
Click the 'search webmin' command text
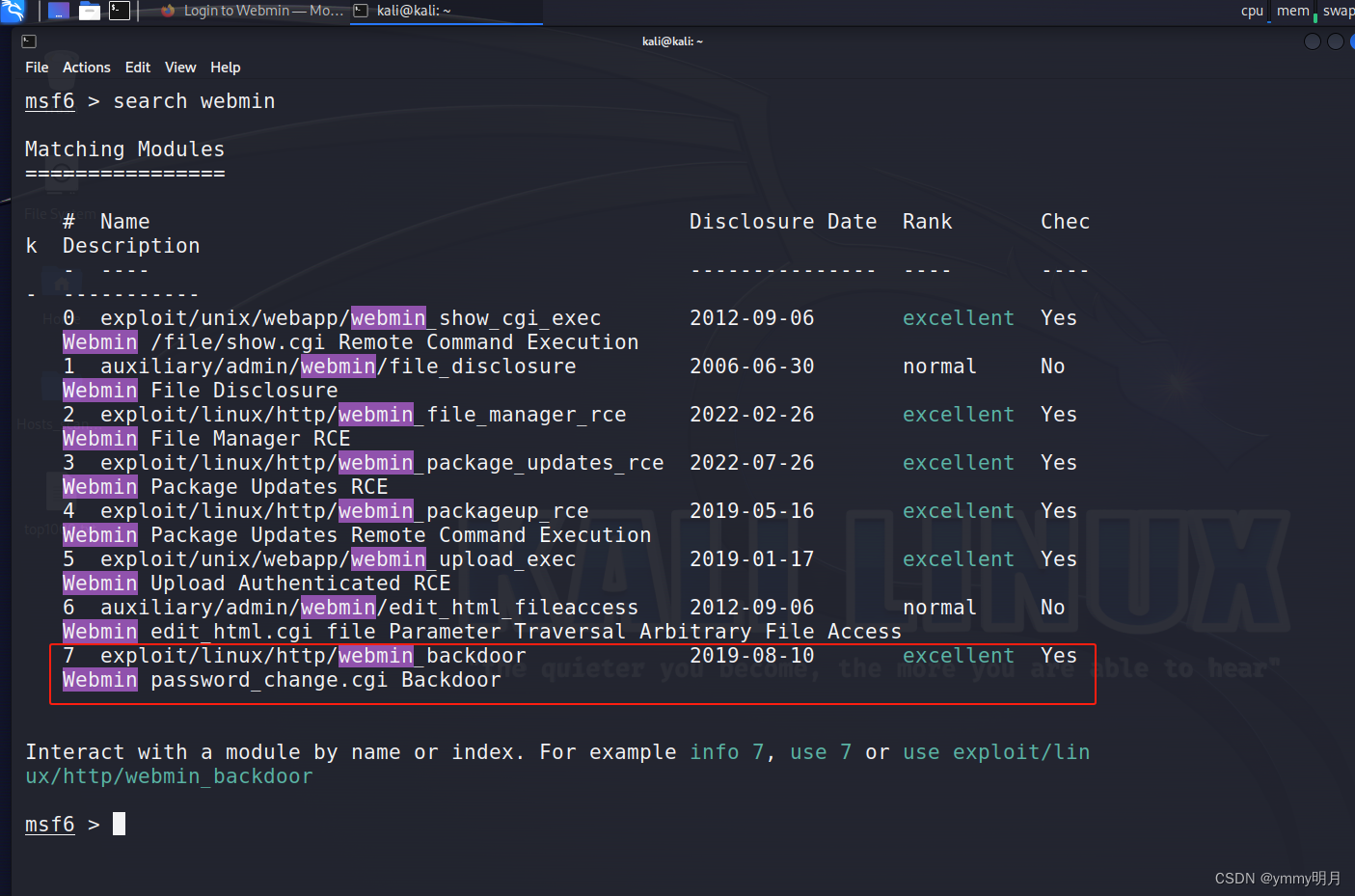194,101
